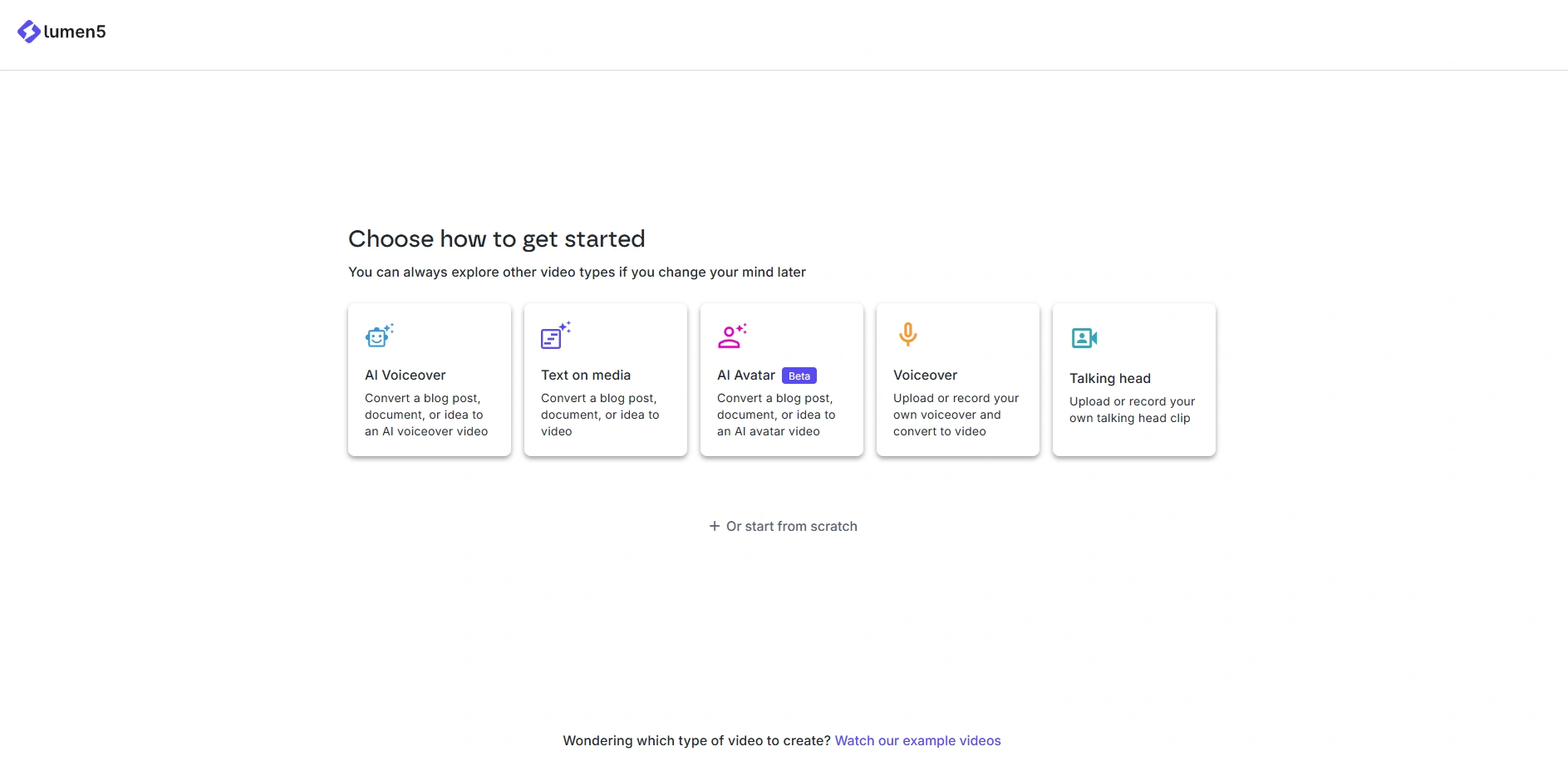Image resolution: width=1568 pixels, height=771 pixels.
Task: Click the Talking head video camera icon
Action: click(x=1084, y=338)
